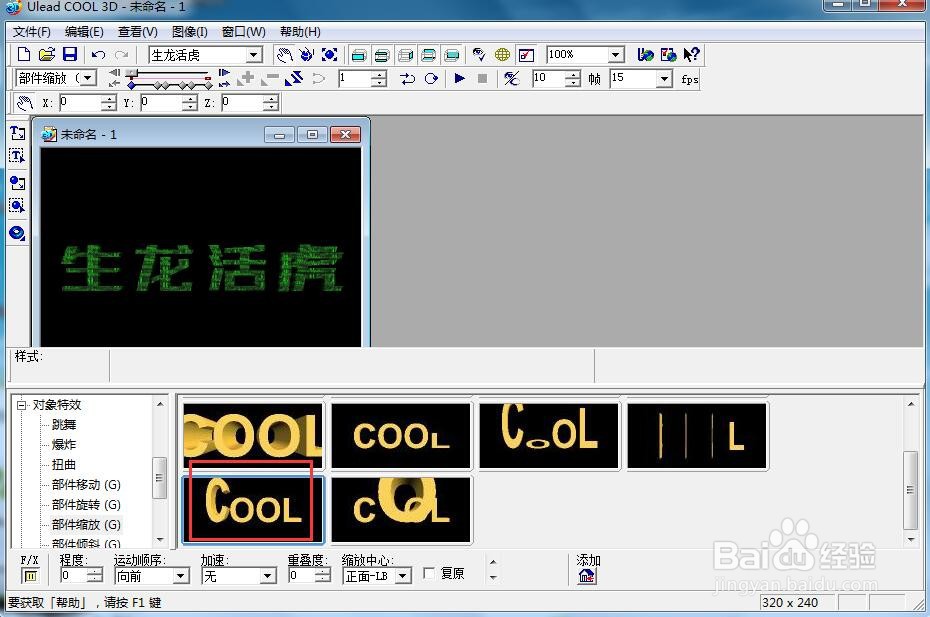Click the Insert text tool in the left sidebar
This screenshot has height=617, width=930.
(17, 132)
